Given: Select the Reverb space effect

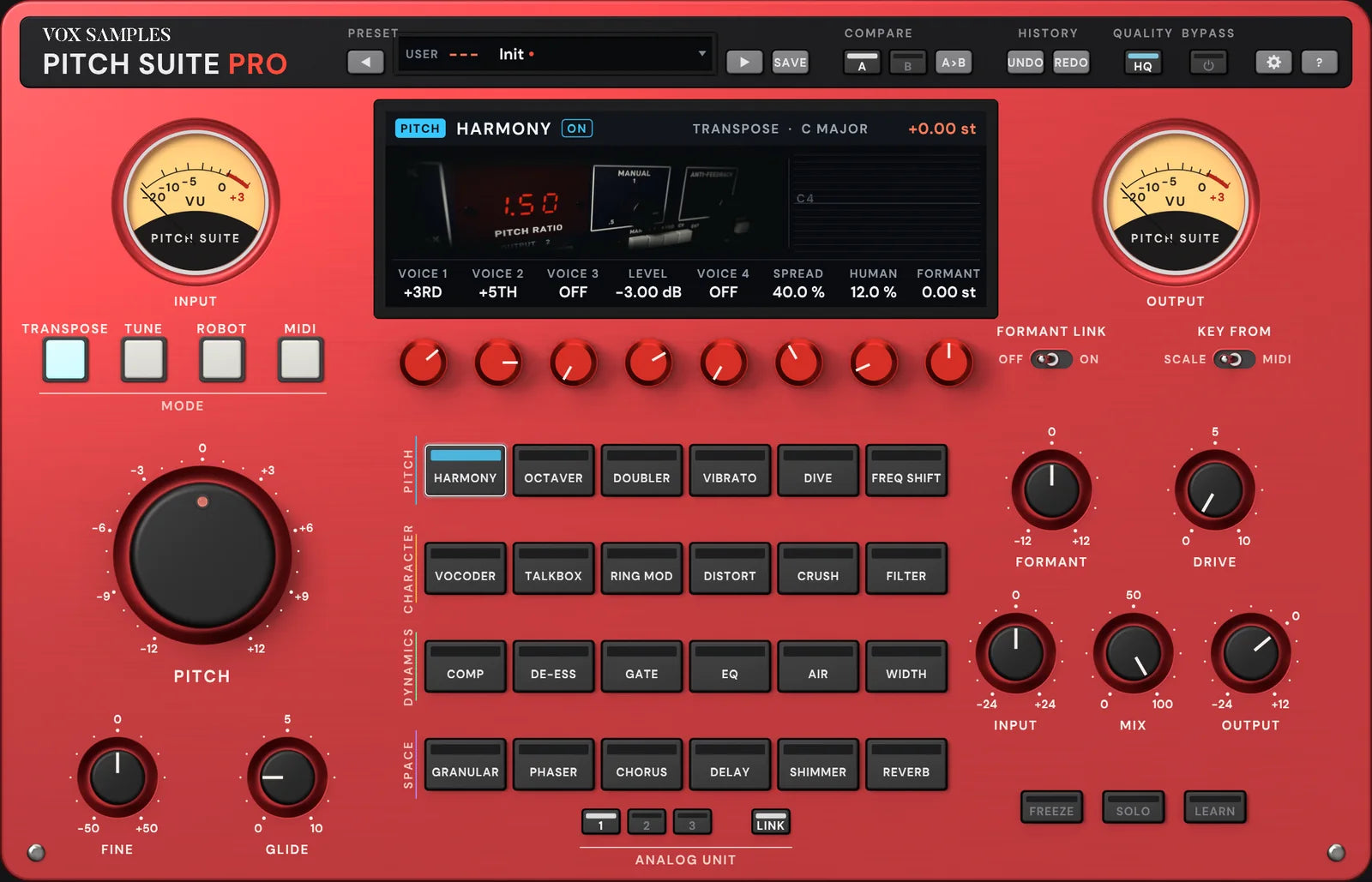Looking at the screenshot, I should tap(906, 763).
